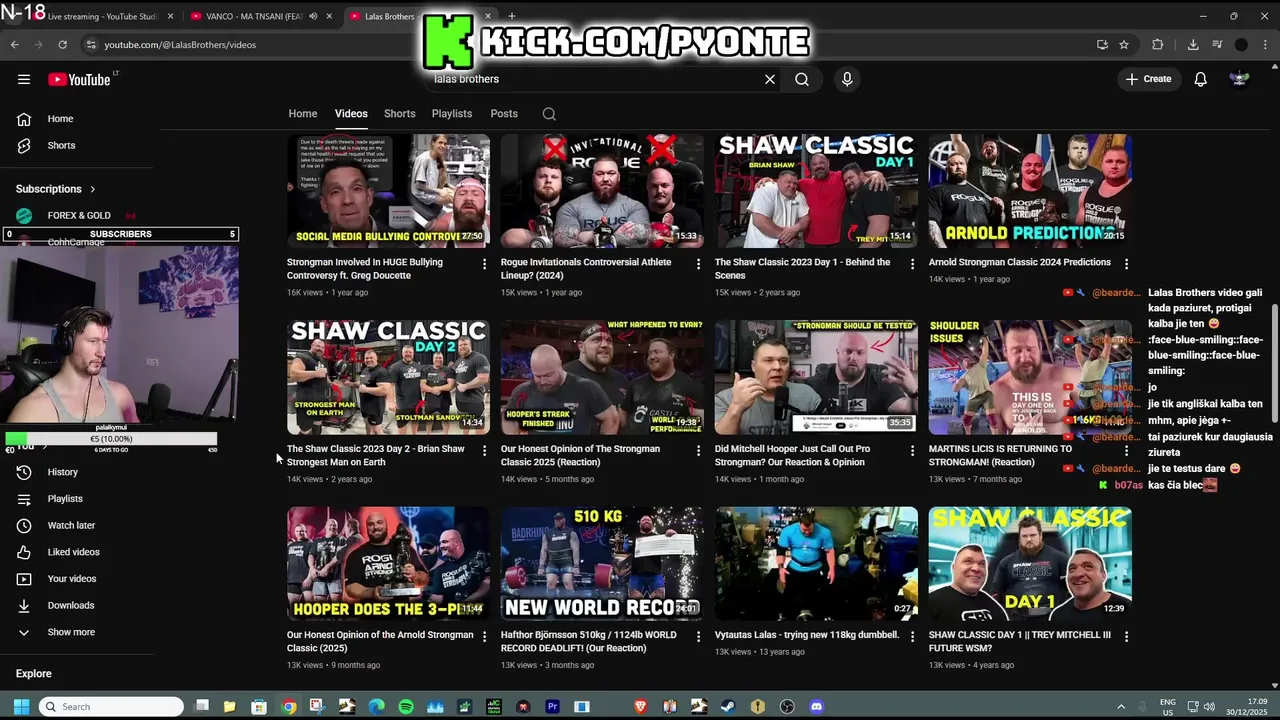Viewport: 1280px width, 720px height.
Task: Click the Create button
Action: [1148, 79]
